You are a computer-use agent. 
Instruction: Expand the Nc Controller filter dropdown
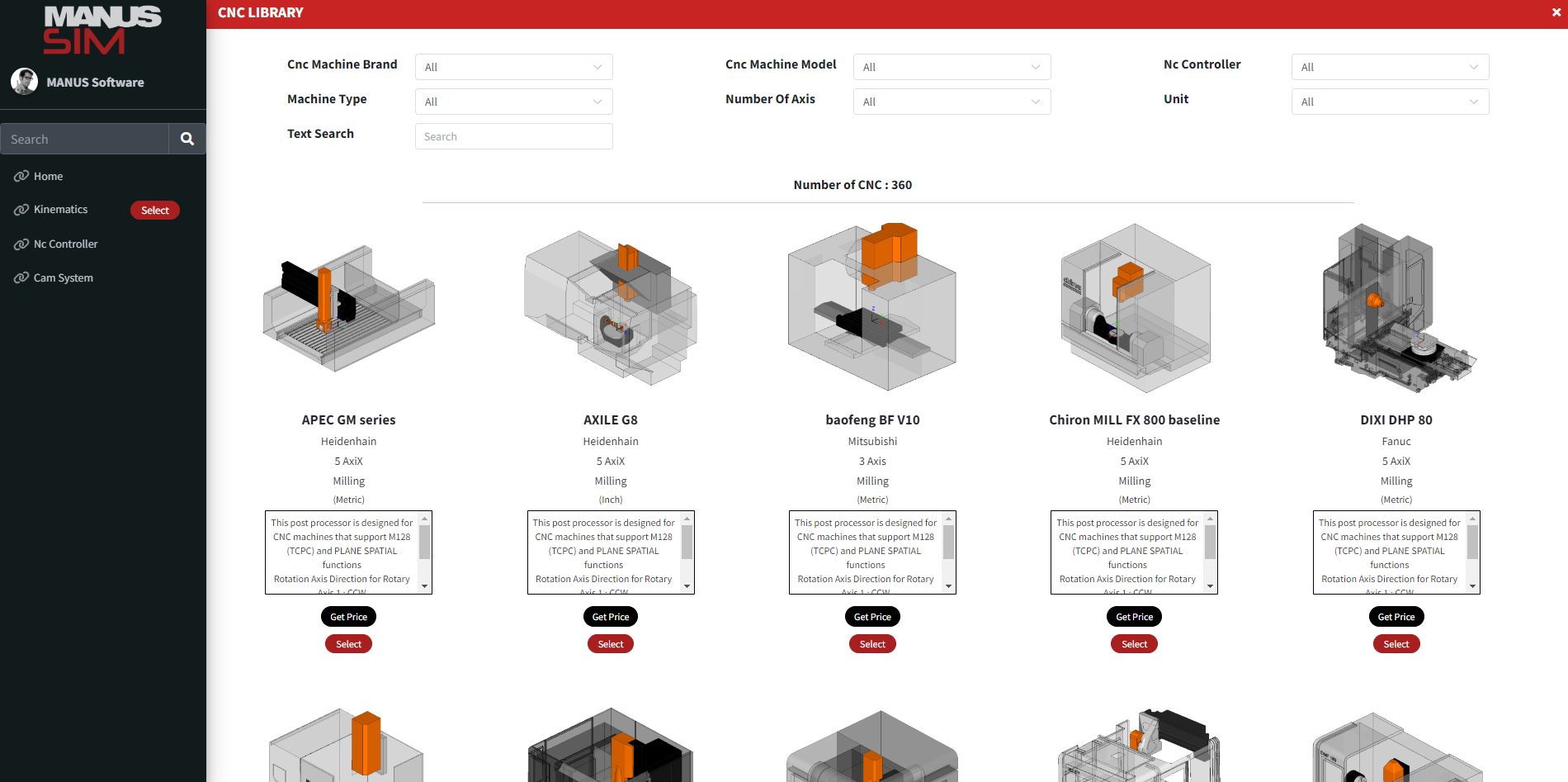click(1389, 67)
